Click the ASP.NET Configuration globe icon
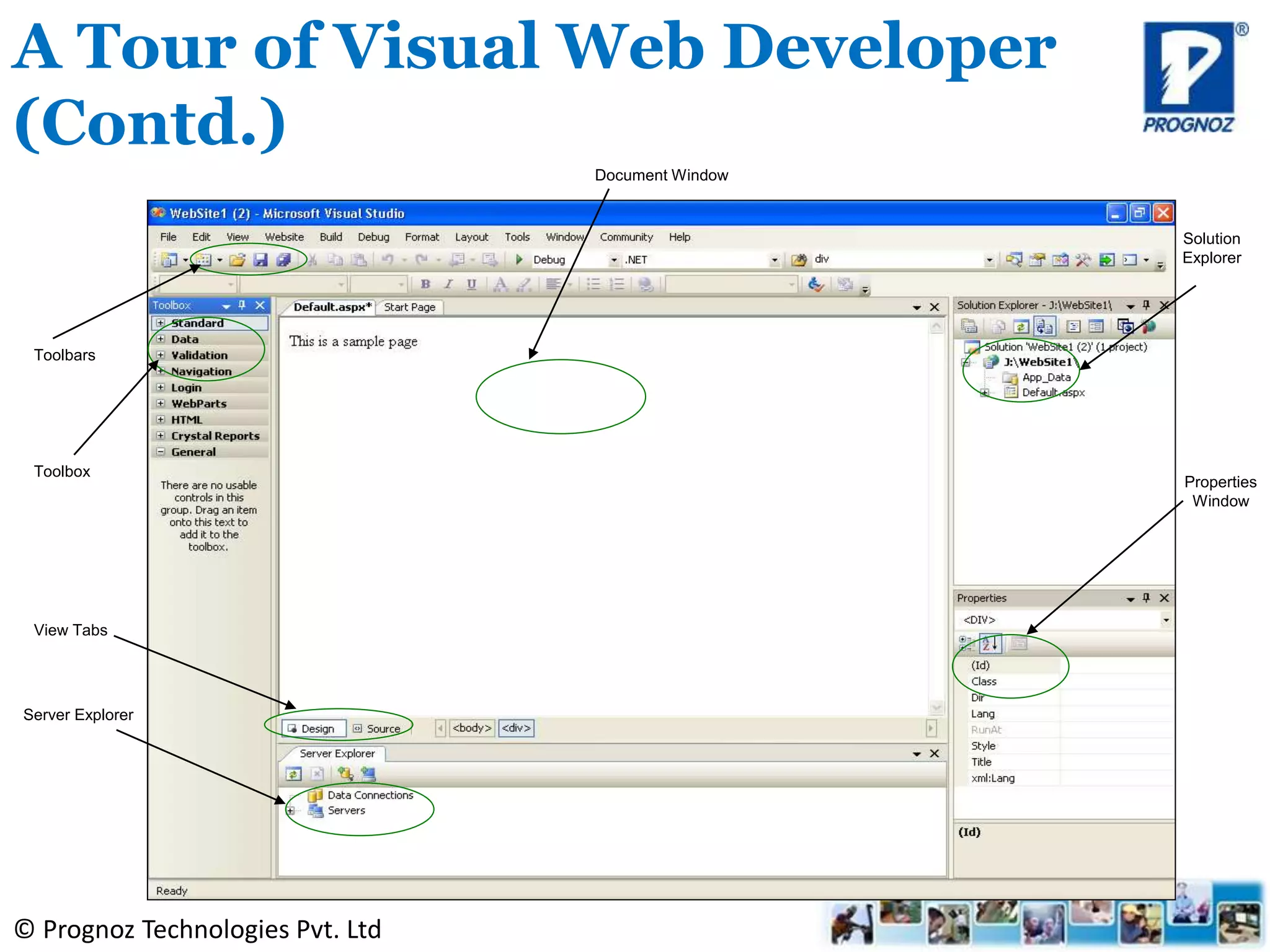1270x952 pixels. 1149,326
